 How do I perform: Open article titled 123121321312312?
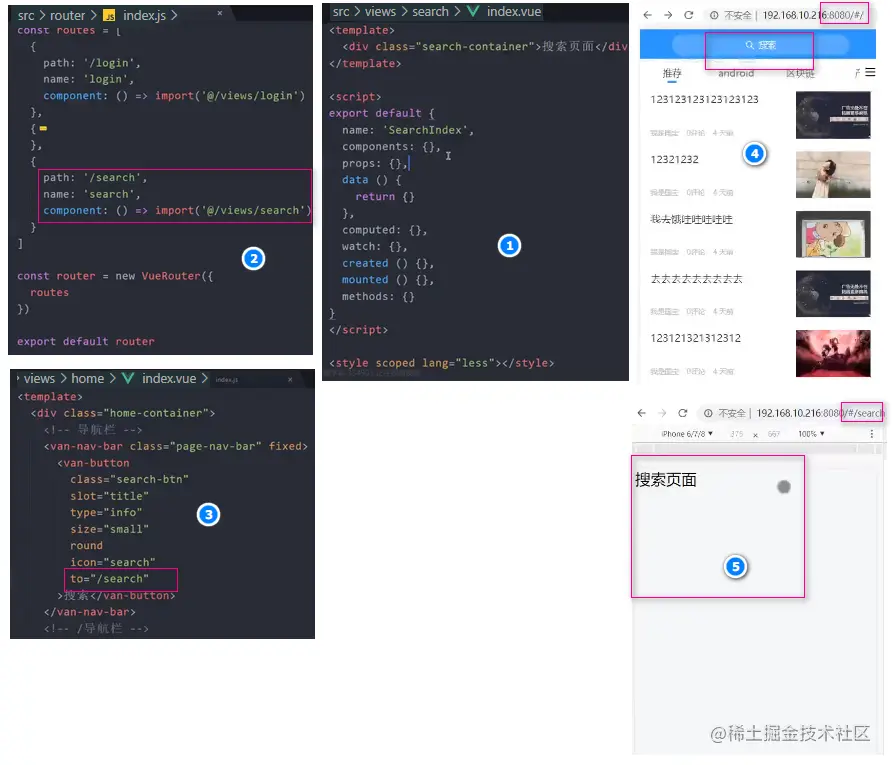pyautogui.click(x=695, y=338)
